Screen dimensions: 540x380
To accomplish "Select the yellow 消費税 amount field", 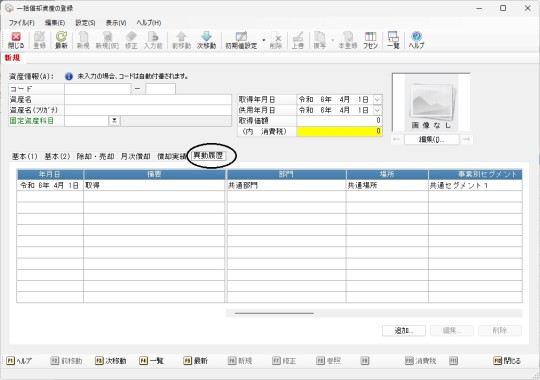I will coord(339,131).
